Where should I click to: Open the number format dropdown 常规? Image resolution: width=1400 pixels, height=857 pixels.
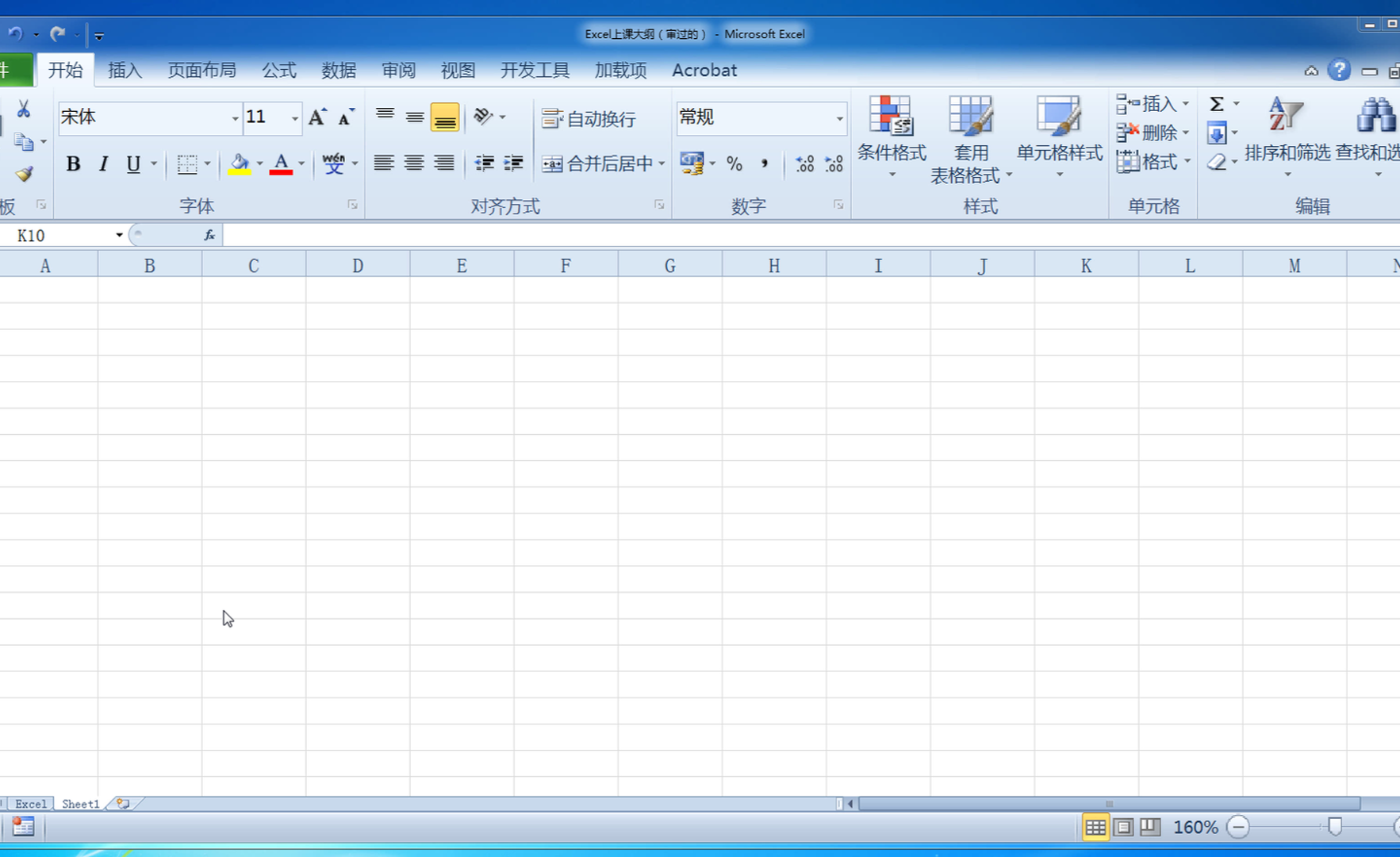coord(839,118)
